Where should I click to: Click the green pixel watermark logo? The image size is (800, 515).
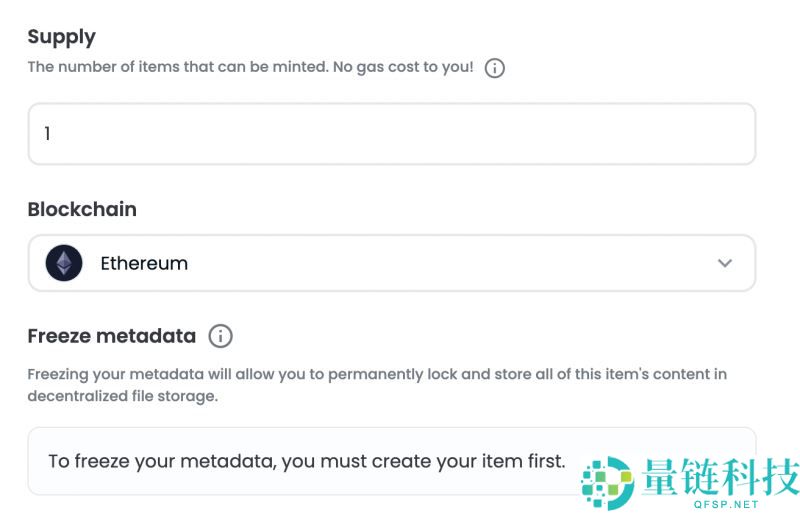click(608, 483)
